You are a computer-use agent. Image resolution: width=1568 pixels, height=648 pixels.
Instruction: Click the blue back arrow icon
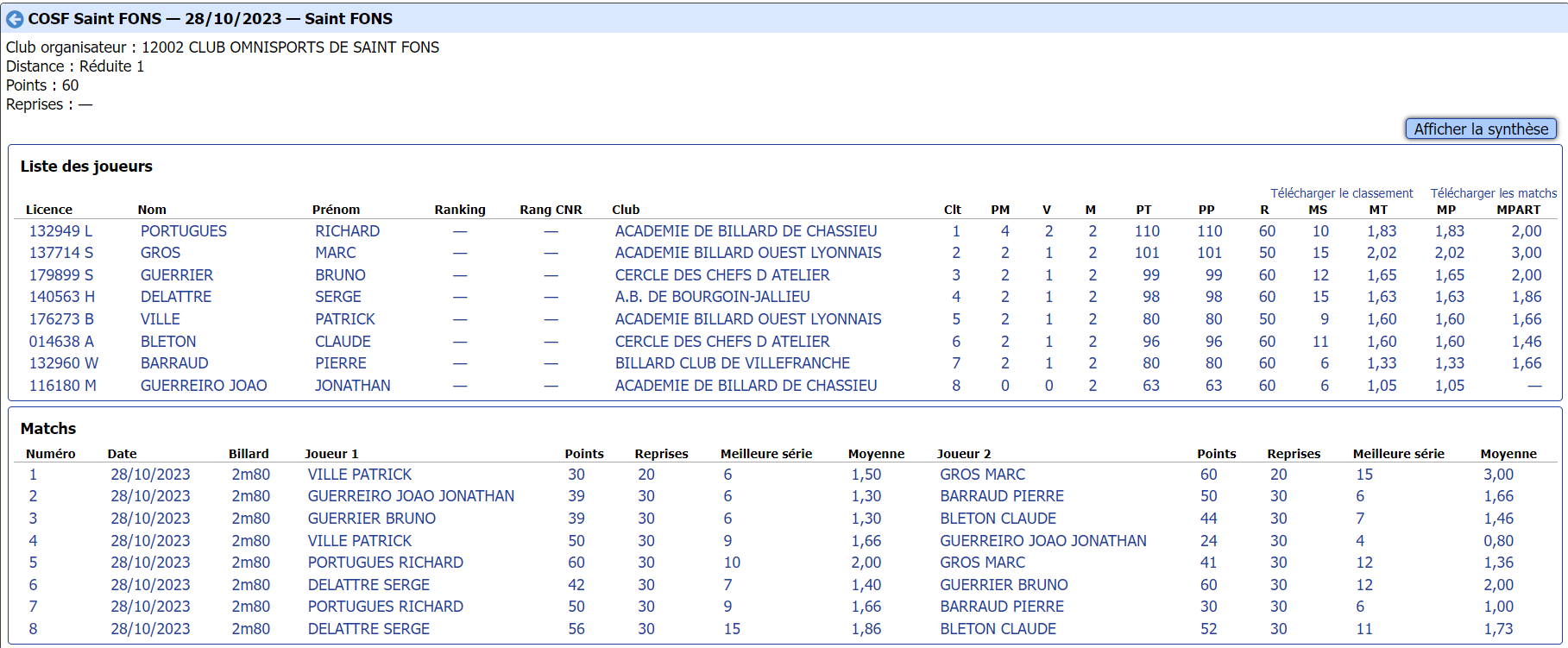point(15,19)
